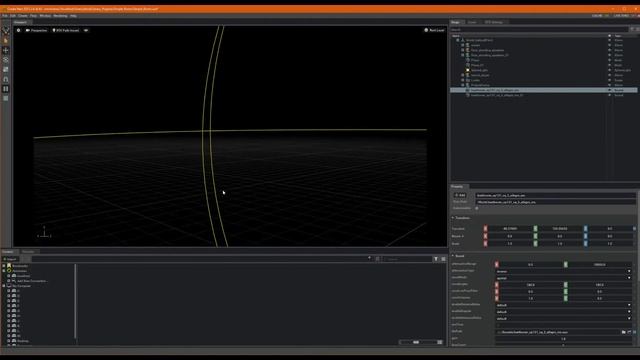
Task: Open the Content browser options menu icon
Action: coord(443,259)
